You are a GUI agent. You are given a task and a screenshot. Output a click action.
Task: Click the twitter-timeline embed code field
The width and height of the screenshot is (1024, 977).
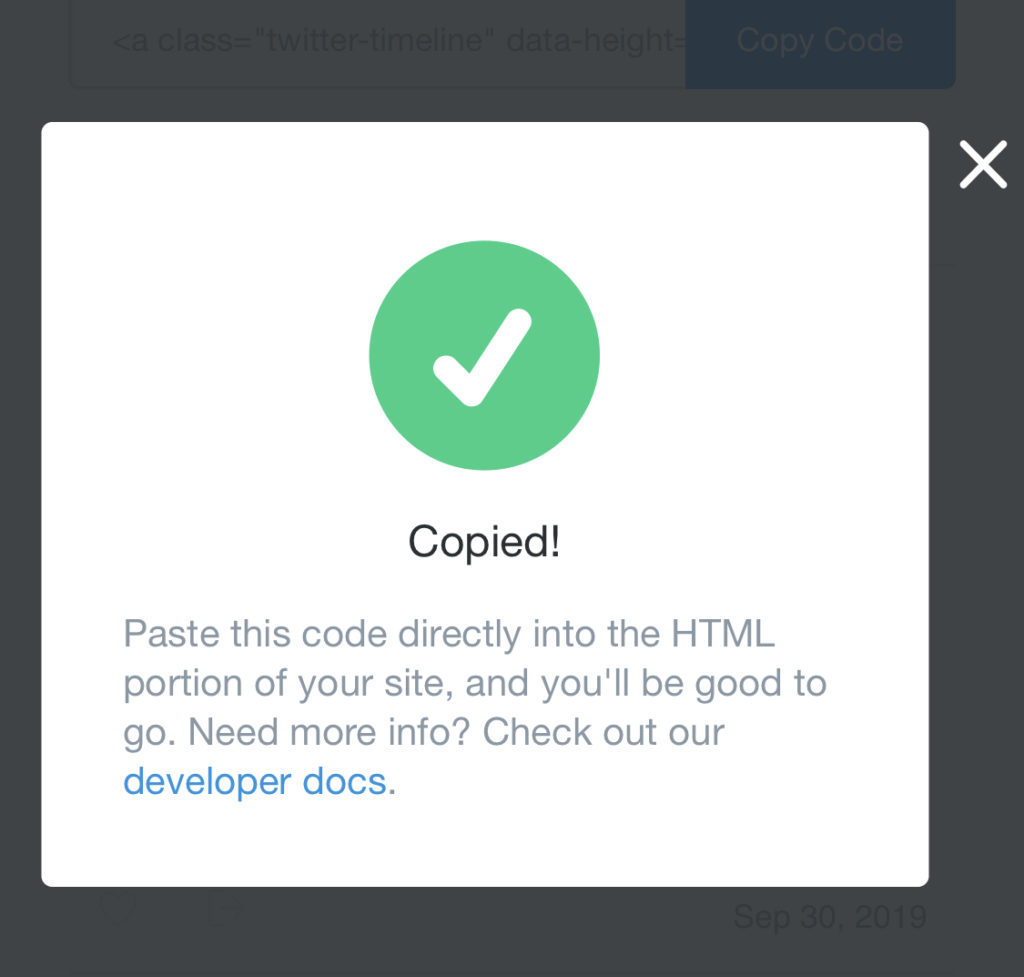380,42
